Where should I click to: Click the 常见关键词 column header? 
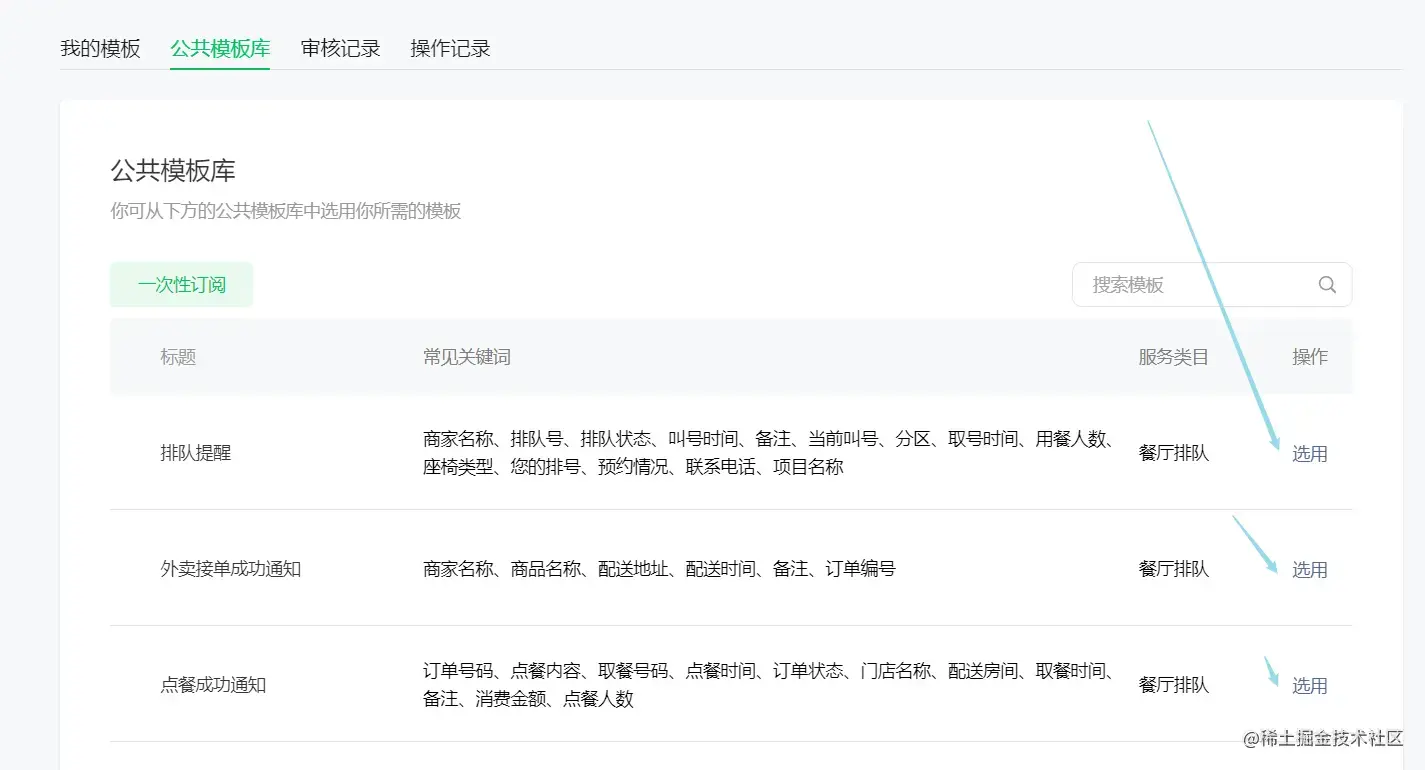pos(467,357)
